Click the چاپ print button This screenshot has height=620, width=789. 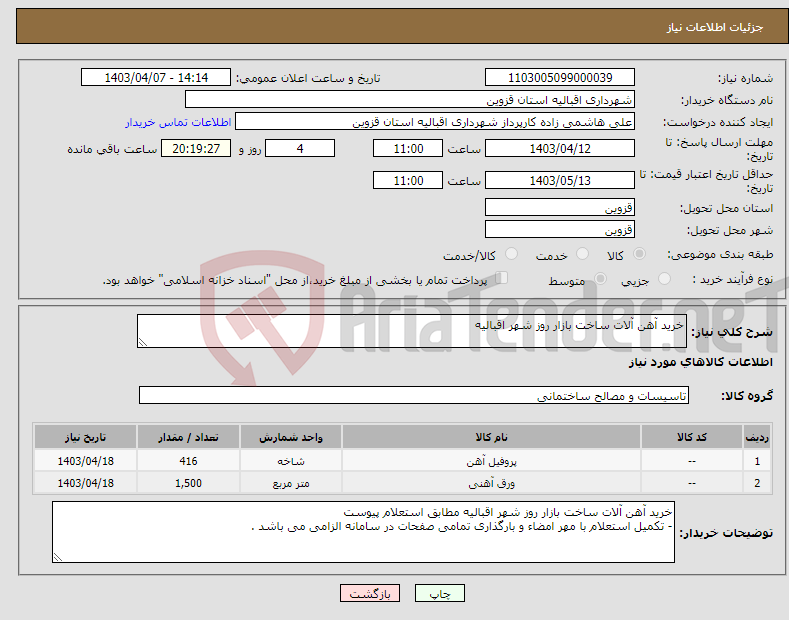click(x=440, y=593)
